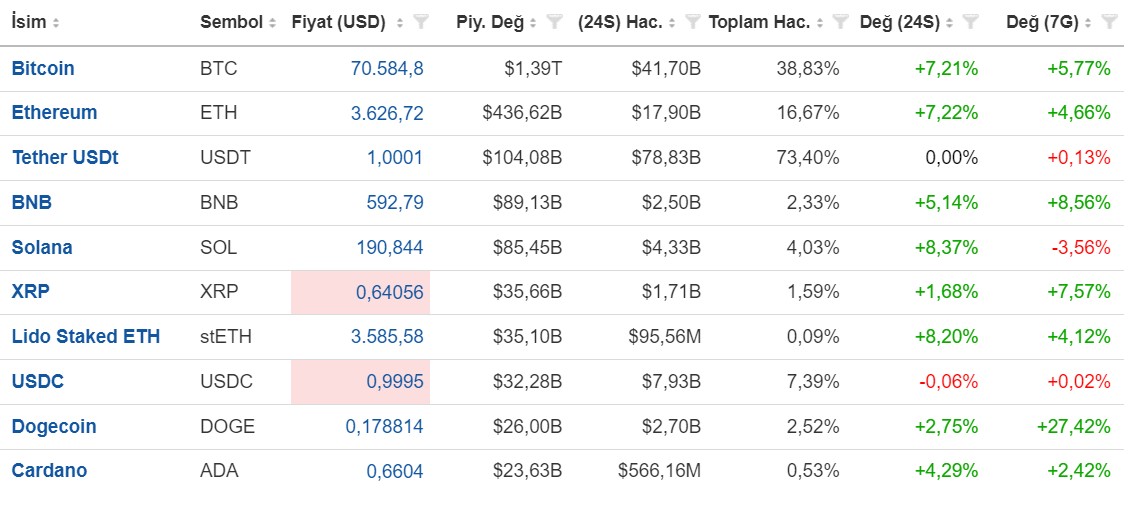1144x529 pixels.
Task: Click highlighted XRP price 0,64056
Action: pyautogui.click(x=390, y=293)
